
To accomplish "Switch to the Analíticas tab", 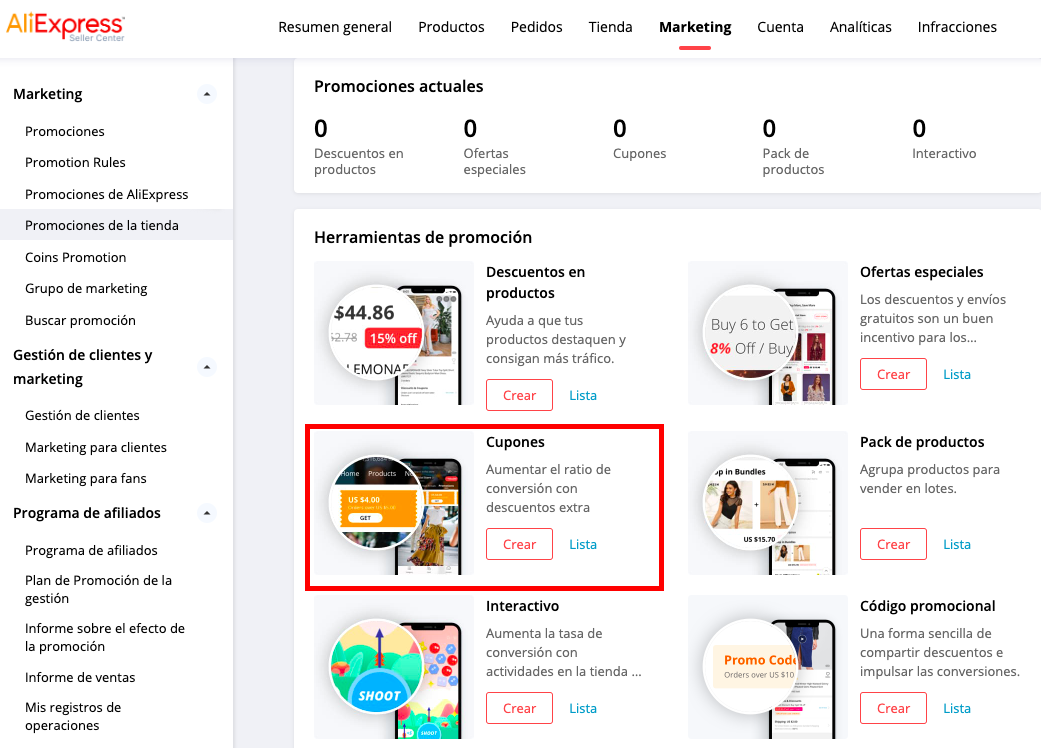I will pos(860,27).
